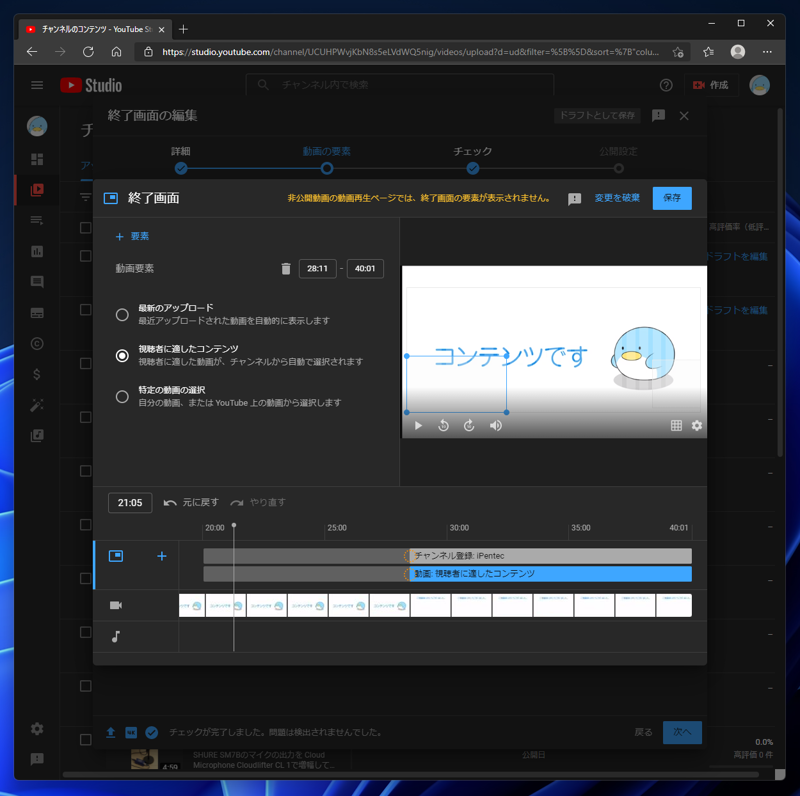Screen dimensions: 800x796
Task: Open Playlists in Studio sidebar
Action: [x=37, y=220]
